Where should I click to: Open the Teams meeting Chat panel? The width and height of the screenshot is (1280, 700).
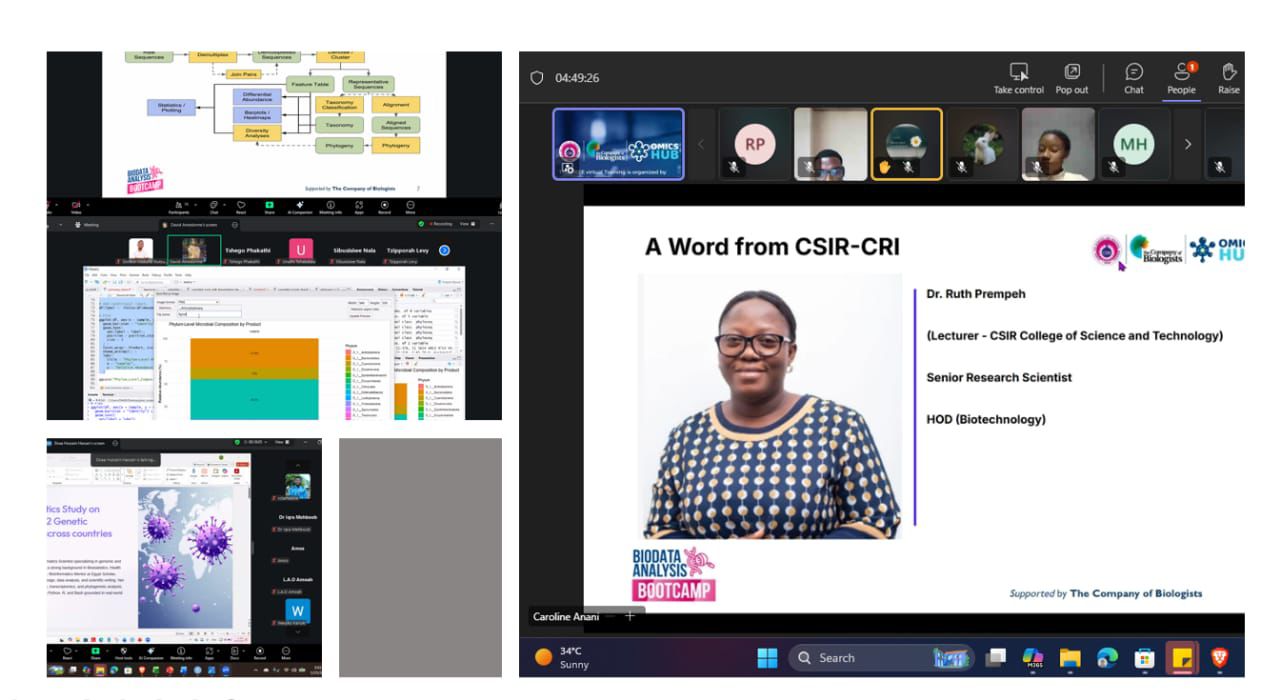[1133, 78]
